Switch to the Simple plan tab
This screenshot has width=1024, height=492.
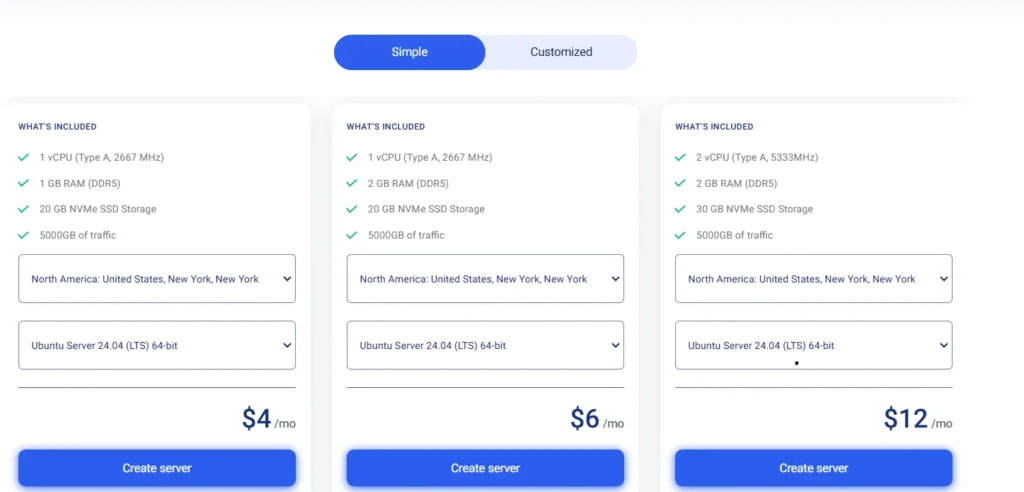click(409, 52)
